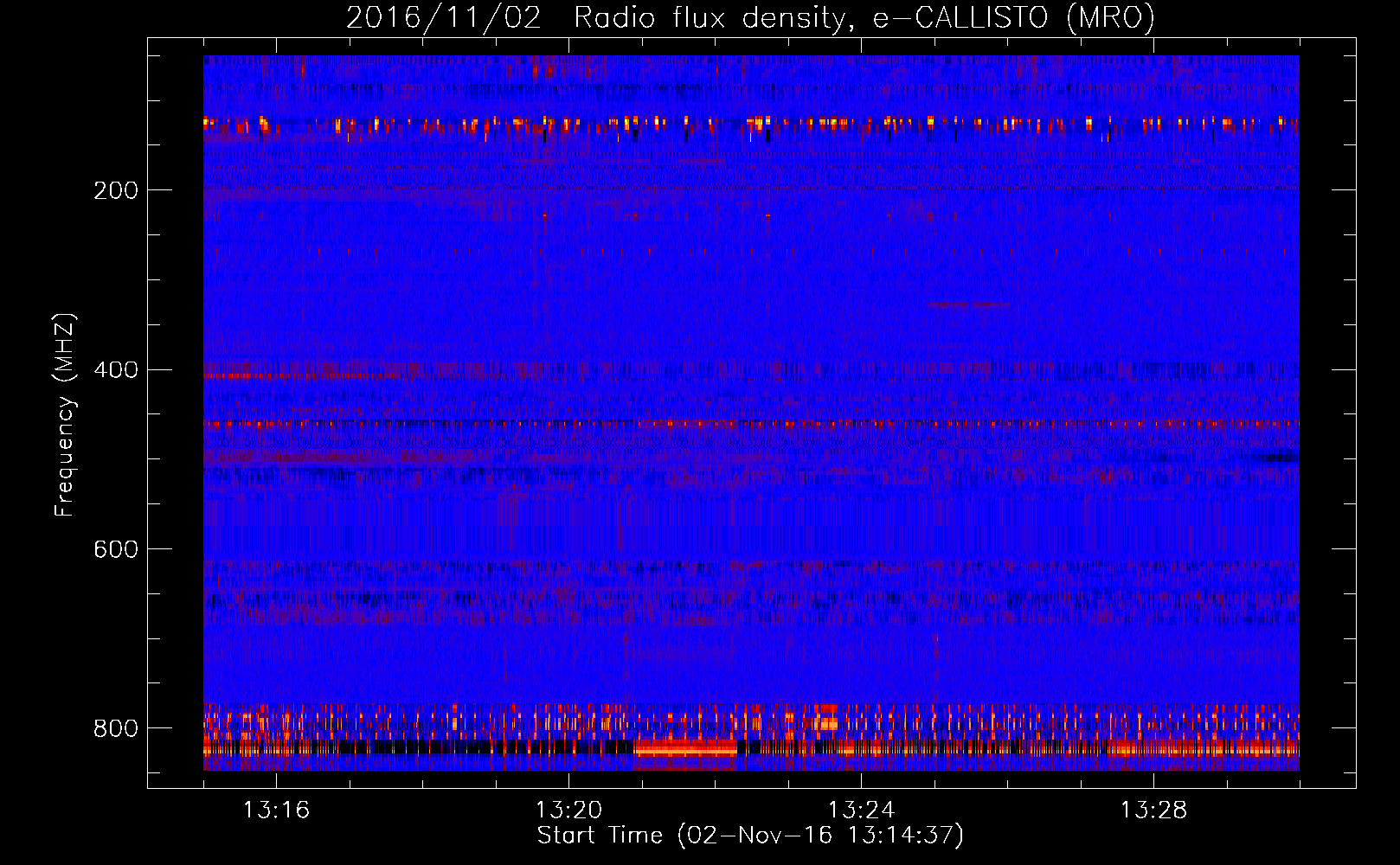
Task: Click the 13:20 time tick label
Action: pyautogui.click(x=568, y=810)
